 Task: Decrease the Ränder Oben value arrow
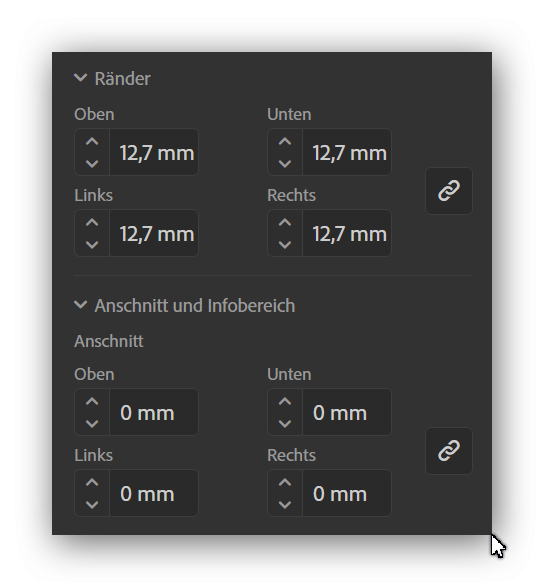coord(92,164)
